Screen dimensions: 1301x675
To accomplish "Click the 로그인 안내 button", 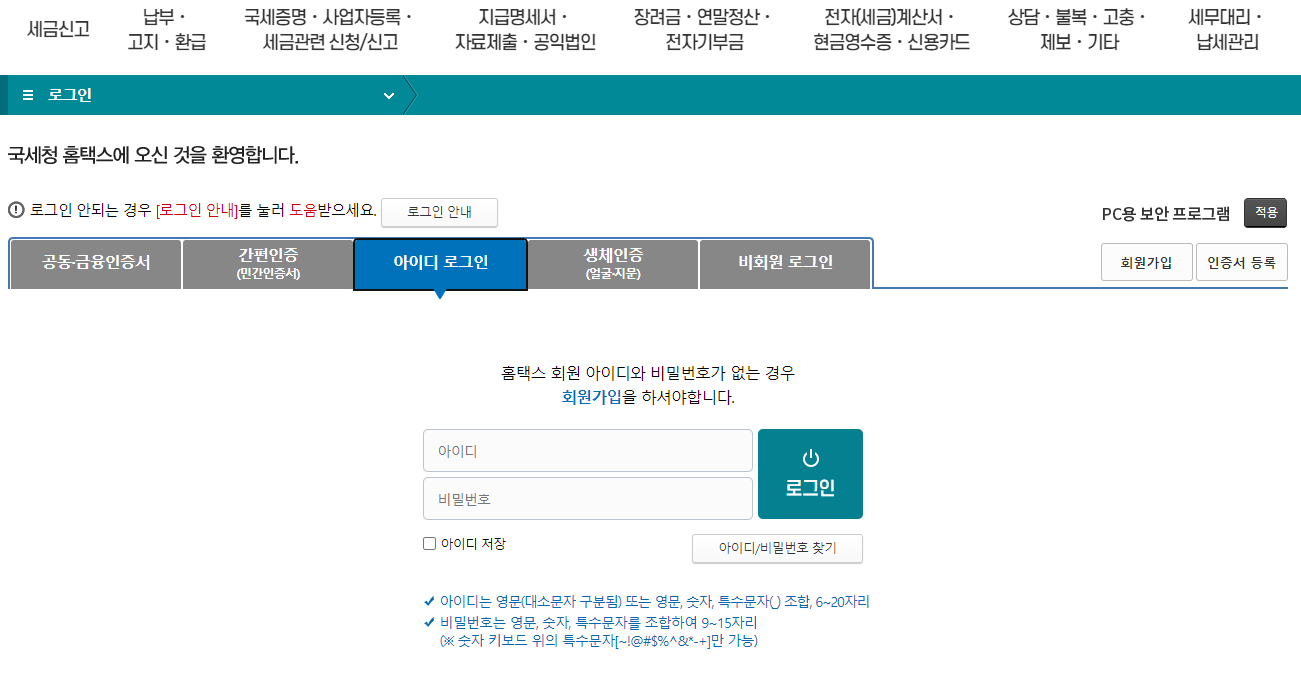I will tap(439, 212).
